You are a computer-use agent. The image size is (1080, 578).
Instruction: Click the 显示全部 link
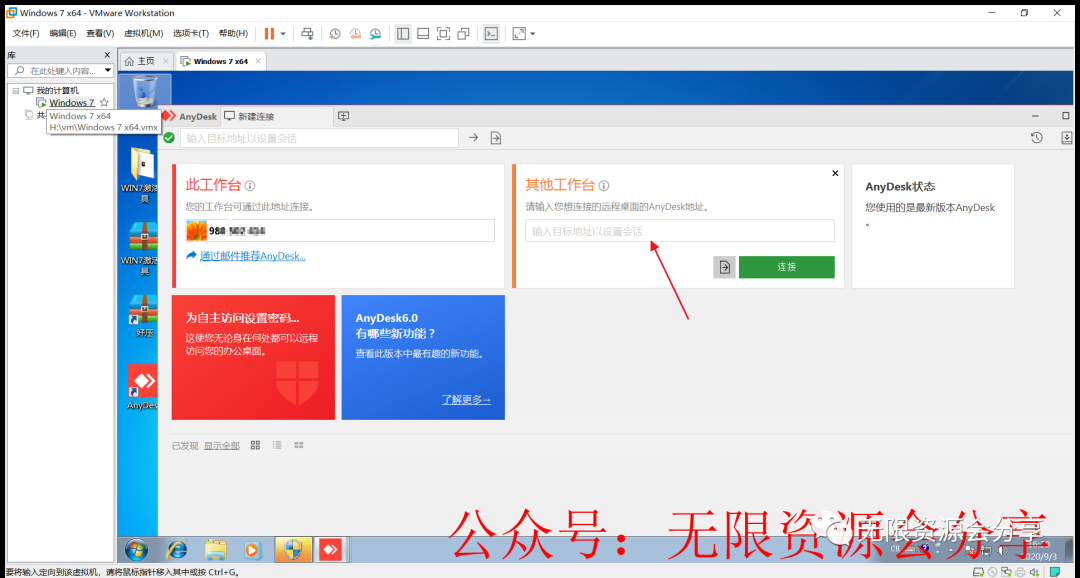pyautogui.click(x=222, y=446)
